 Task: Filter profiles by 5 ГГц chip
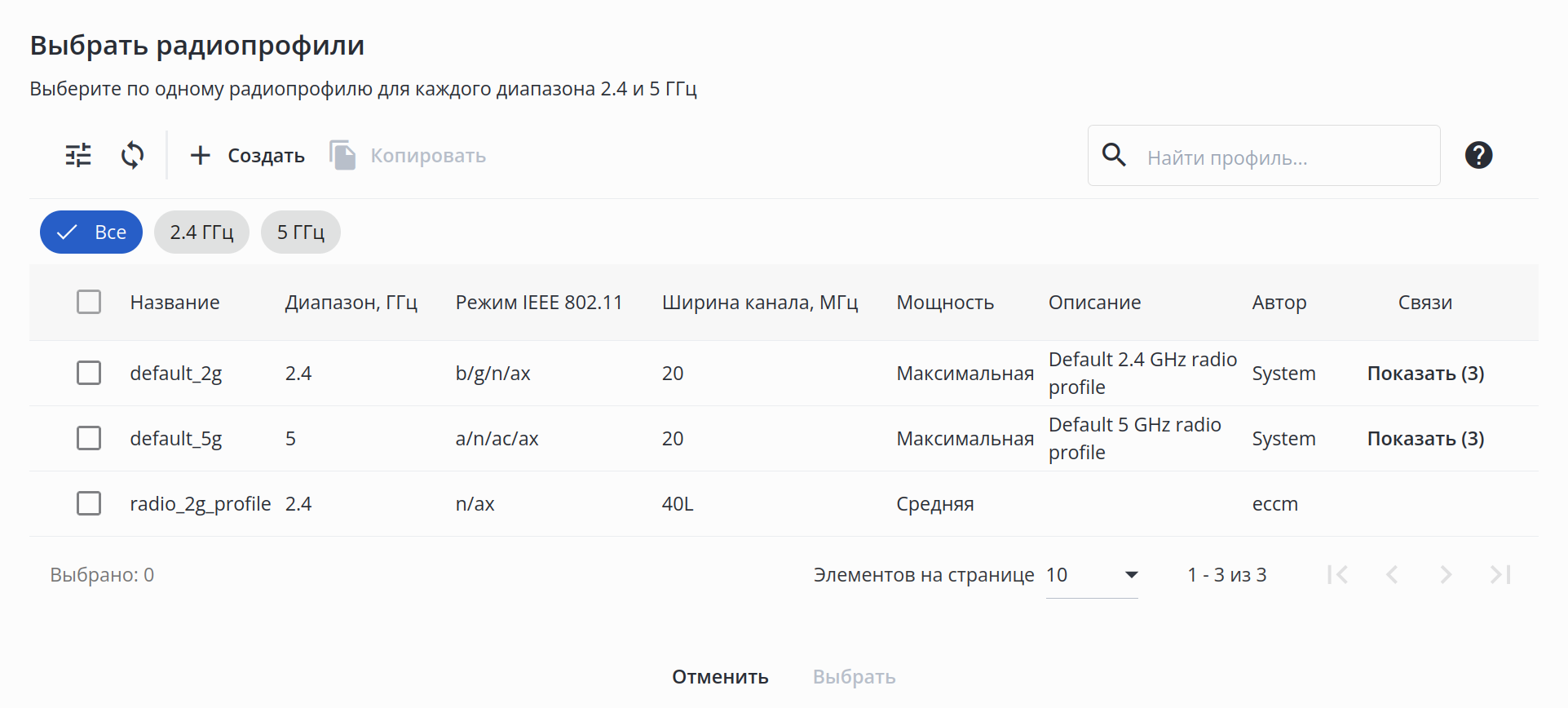pos(300,232)
